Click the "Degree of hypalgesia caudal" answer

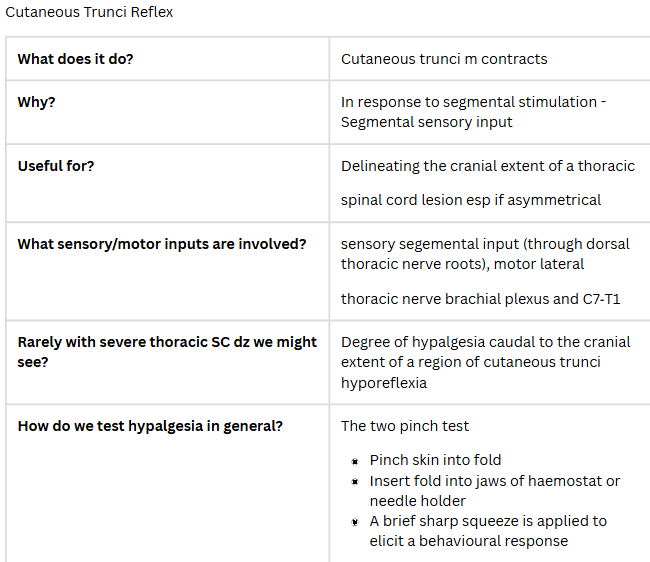point(485,342)
